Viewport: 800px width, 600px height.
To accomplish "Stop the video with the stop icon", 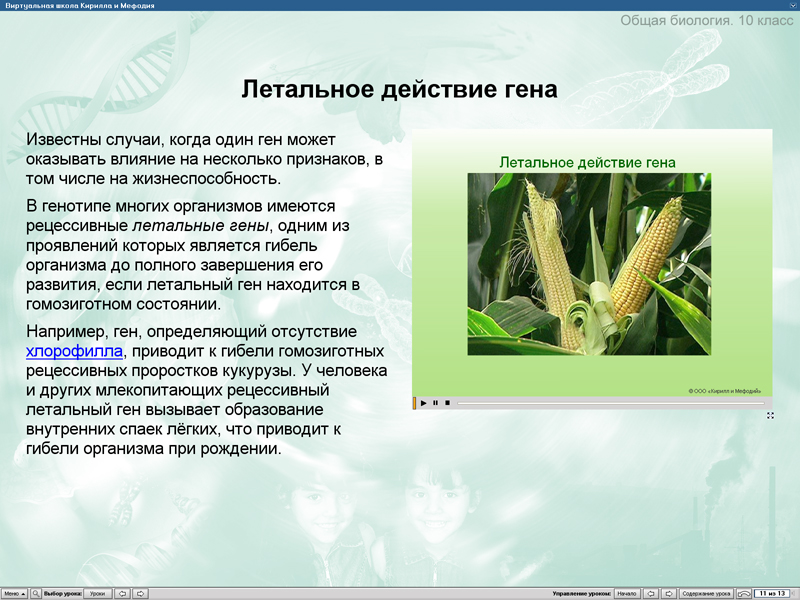I will point(449,402).
